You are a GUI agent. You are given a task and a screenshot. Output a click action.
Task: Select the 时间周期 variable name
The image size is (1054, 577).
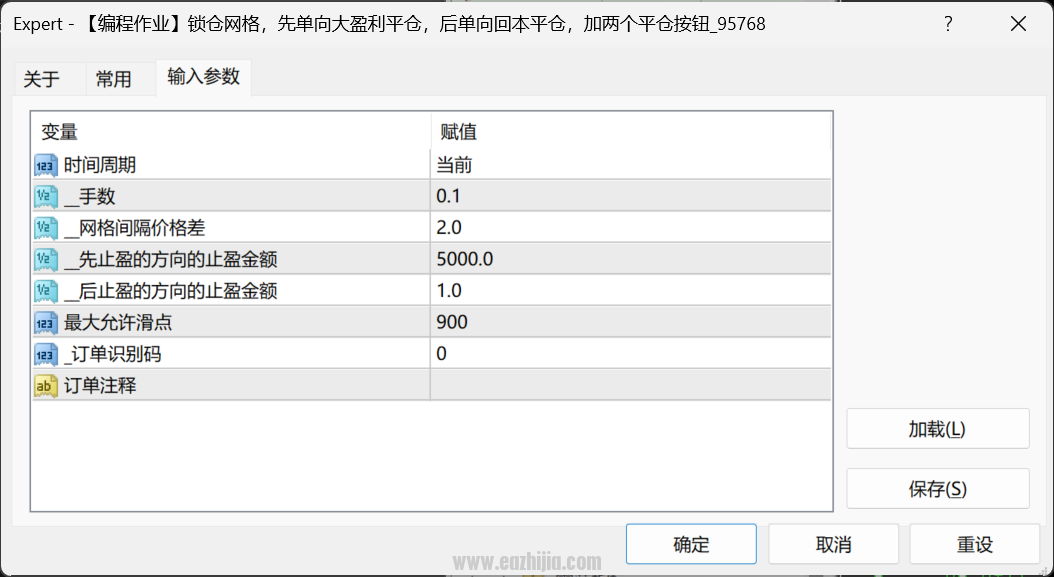point(99,165)
